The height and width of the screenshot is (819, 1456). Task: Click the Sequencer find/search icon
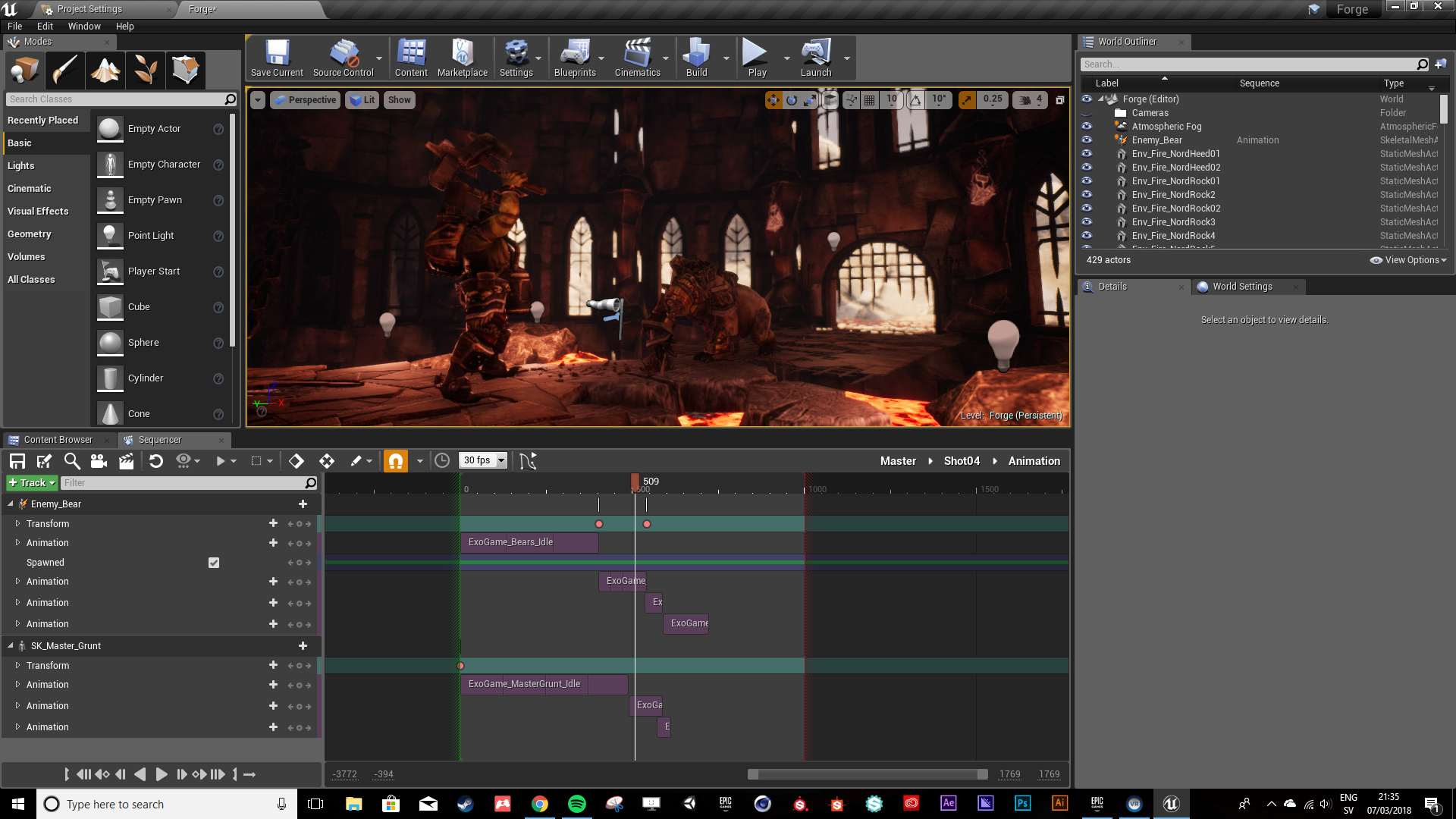point(72,461)
